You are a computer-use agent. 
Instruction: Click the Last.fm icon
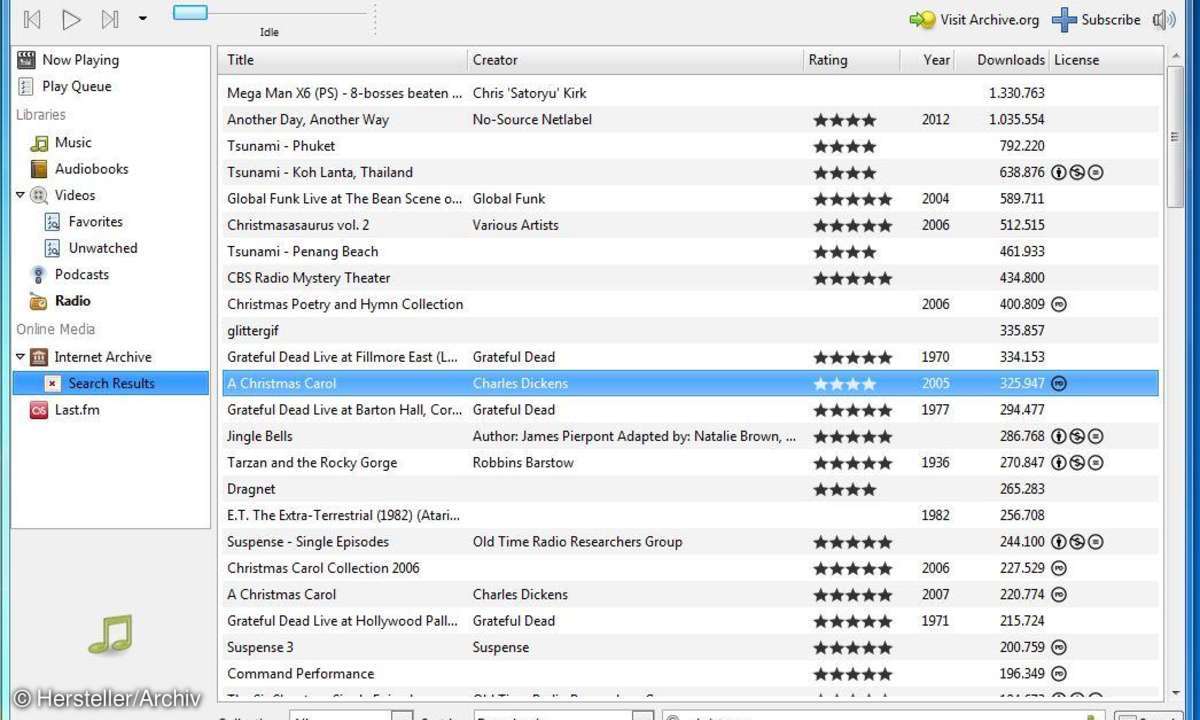pyautogui.click(x=39, y=410)
